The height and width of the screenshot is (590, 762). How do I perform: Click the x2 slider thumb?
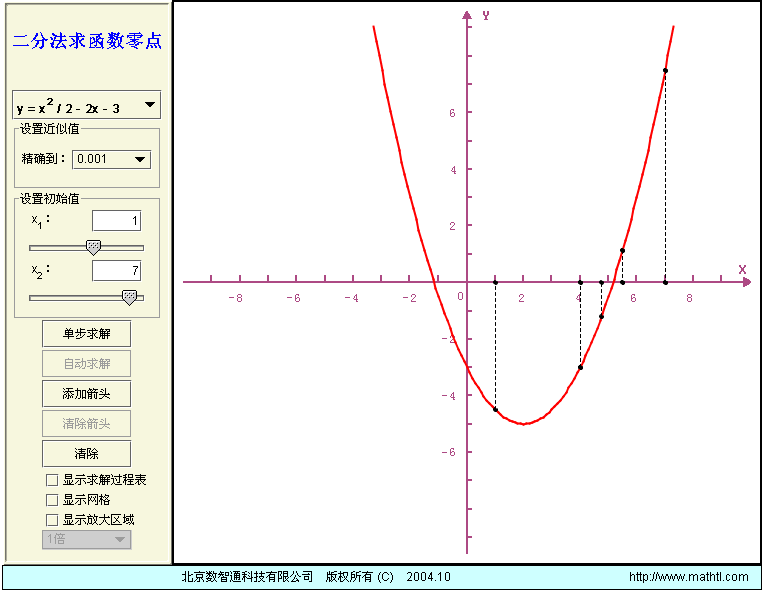(x=129, y=297)
